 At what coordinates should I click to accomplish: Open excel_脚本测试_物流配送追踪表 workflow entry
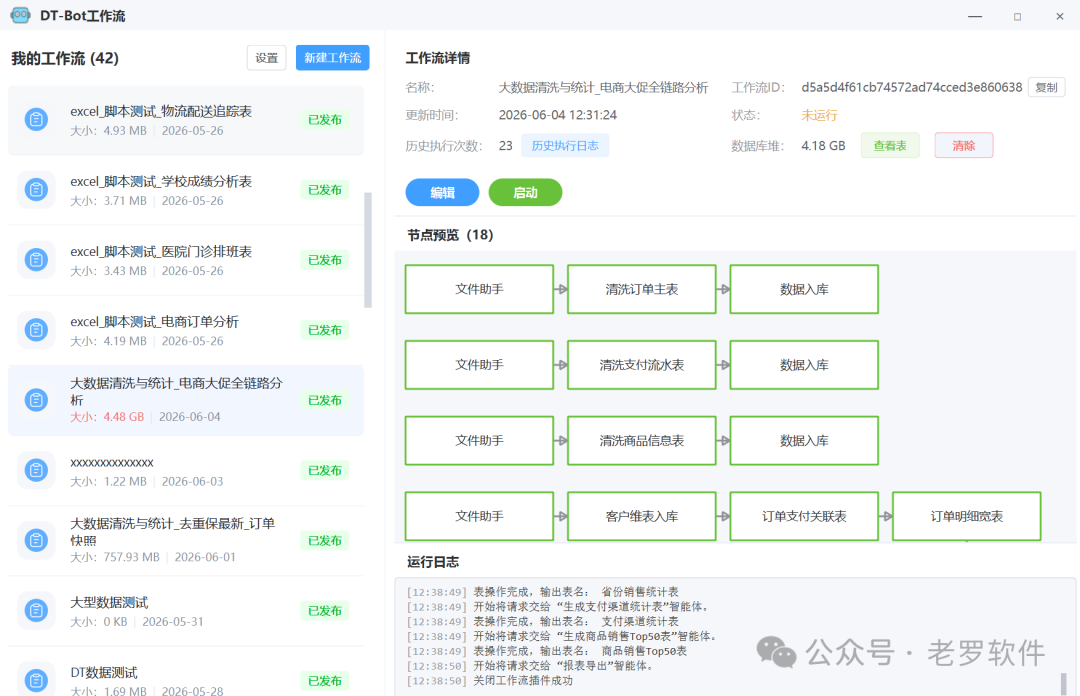(185, 120)
